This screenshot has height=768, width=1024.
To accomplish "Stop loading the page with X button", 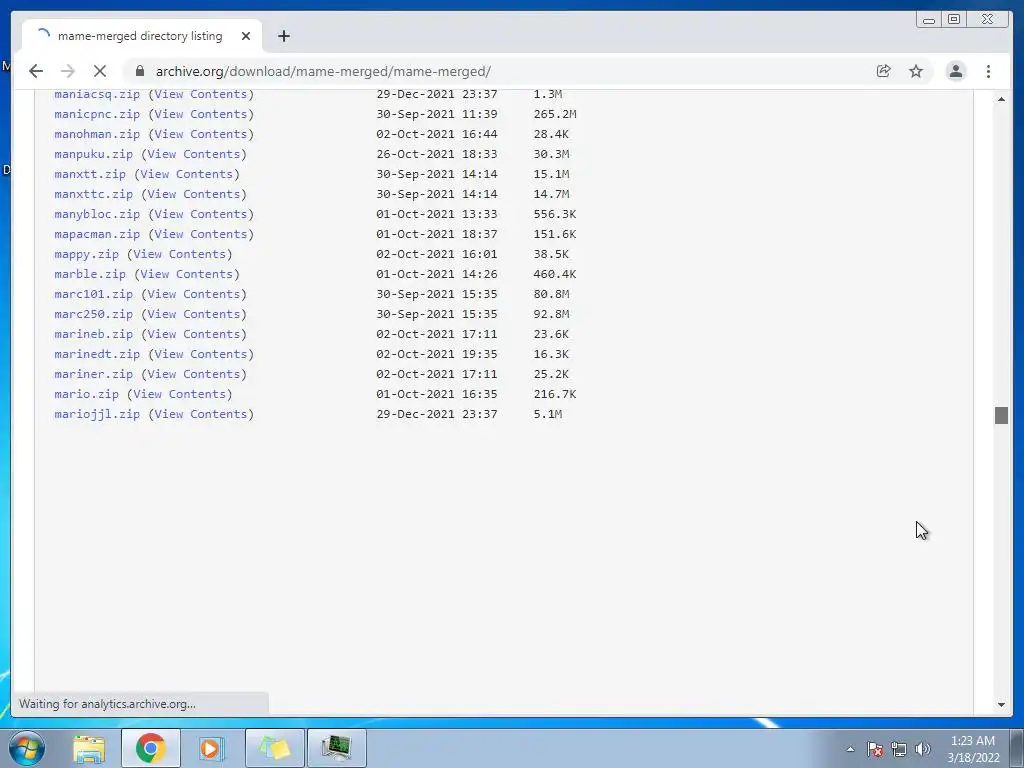I will pos(99,71).
